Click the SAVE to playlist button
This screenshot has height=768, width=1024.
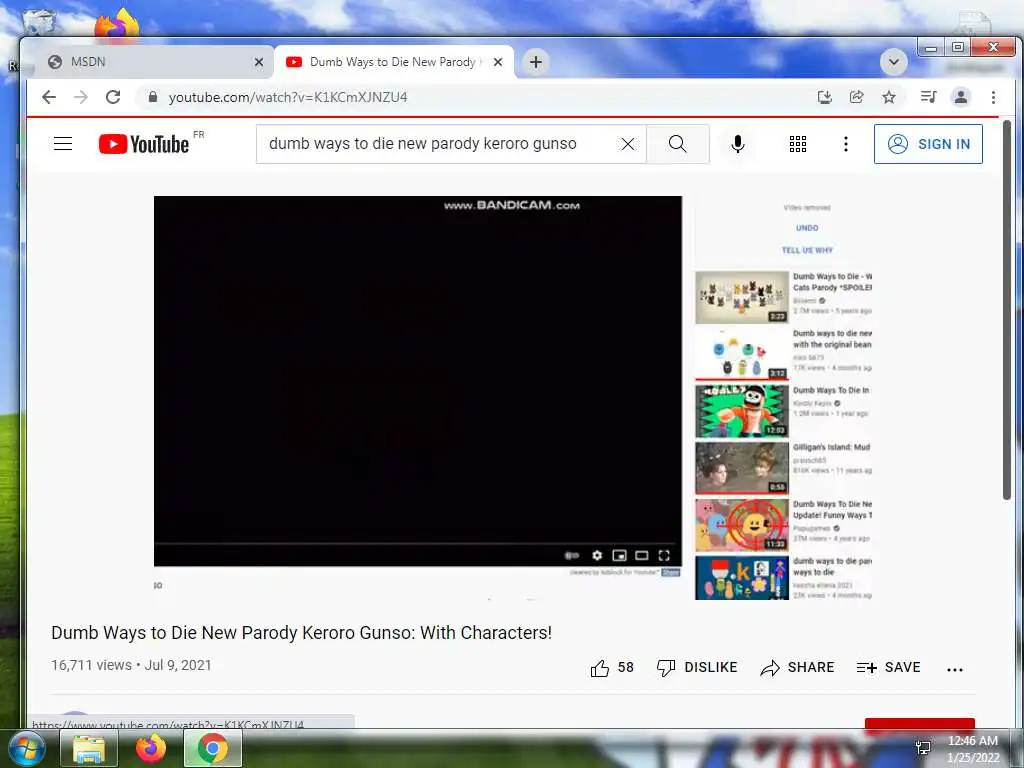888,667
